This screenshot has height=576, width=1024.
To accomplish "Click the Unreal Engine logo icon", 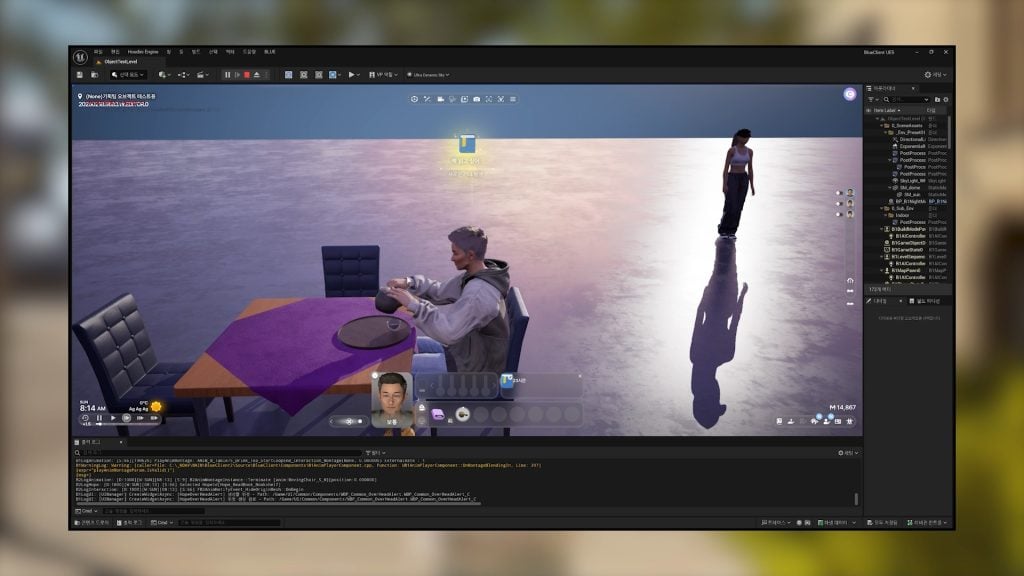I will tap(79, 56).
